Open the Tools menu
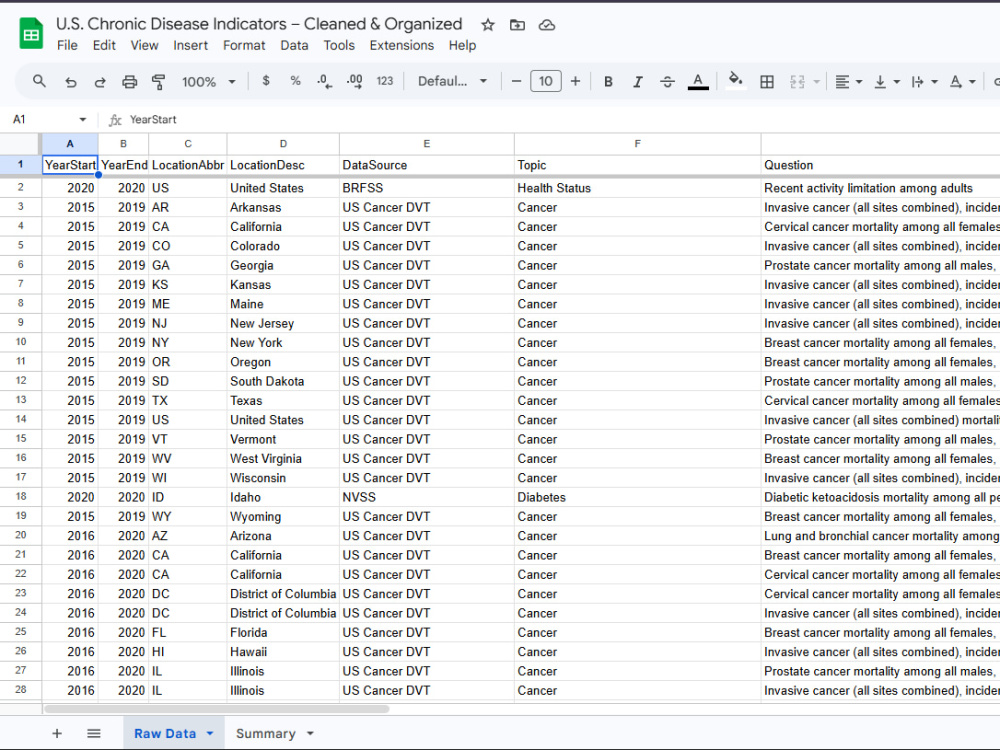Screen dimensions: 1000x750 (339, 45)
